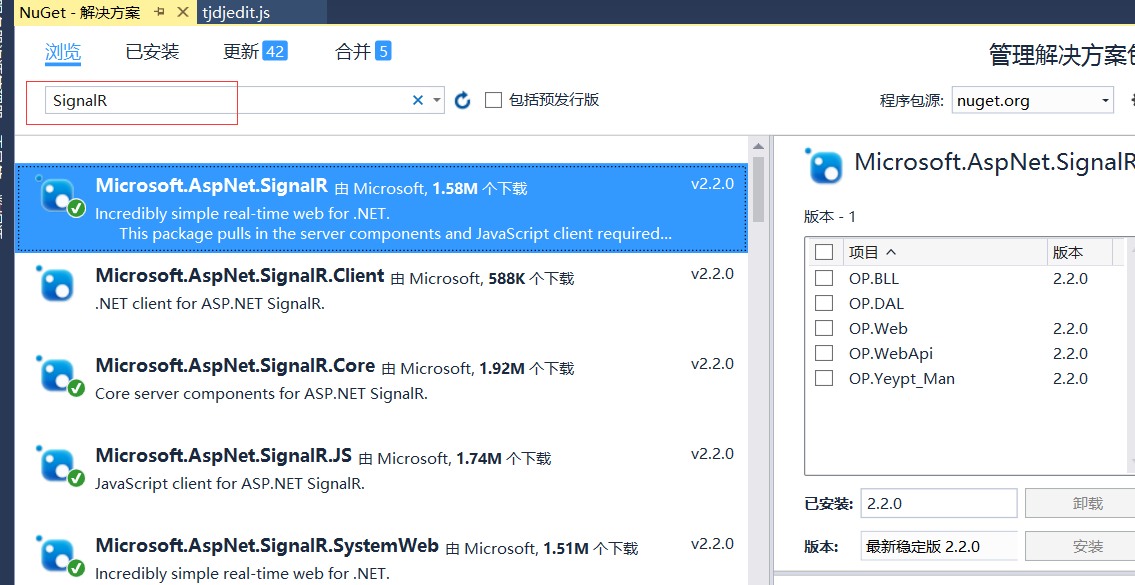Viewport: 1135px width, 585px height.
Task: Click the package icon in details pane header
Action: (824, 166)
